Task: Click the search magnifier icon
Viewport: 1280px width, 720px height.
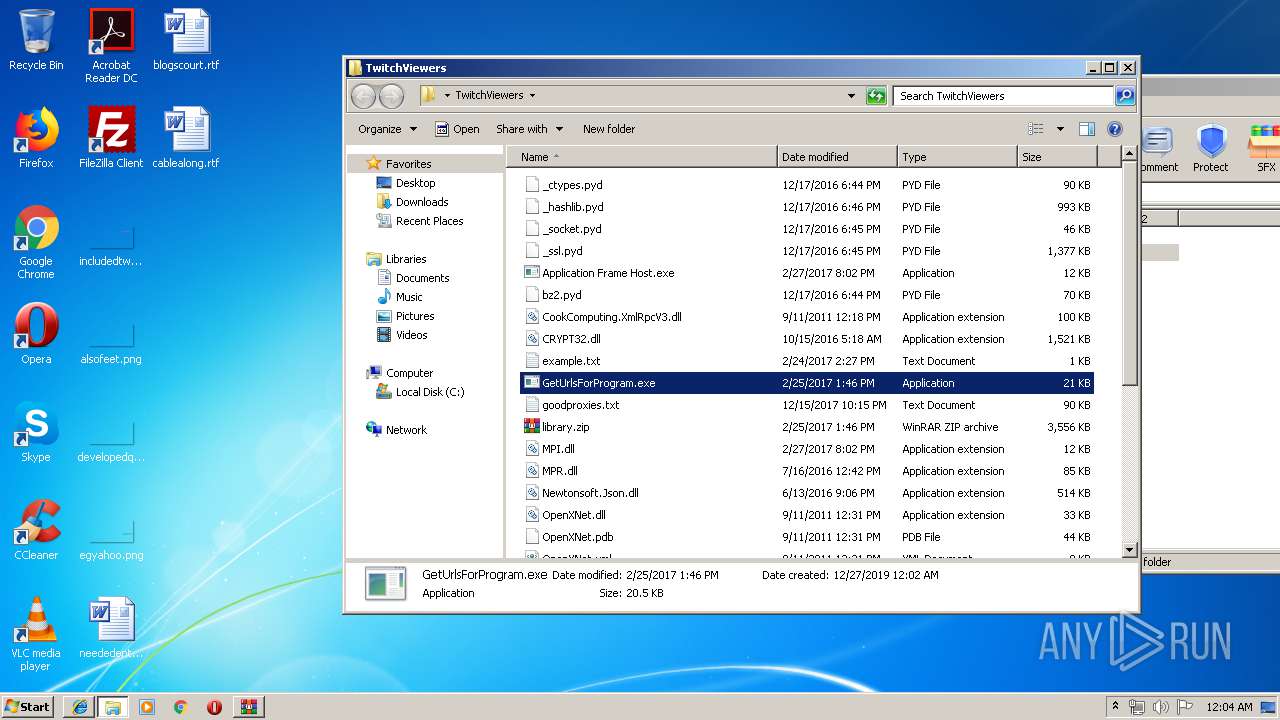Action: [1124, 96]
